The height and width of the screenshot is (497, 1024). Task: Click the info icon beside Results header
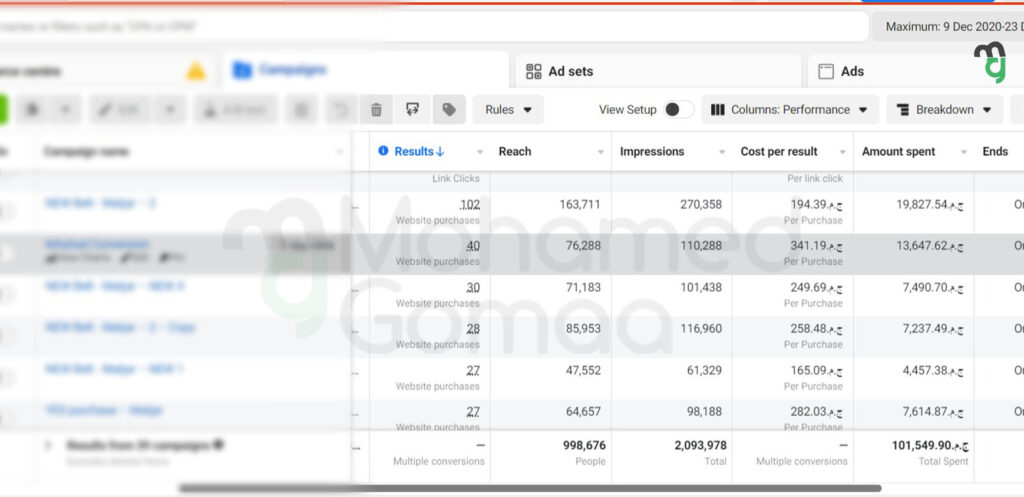tap(383, 152)
